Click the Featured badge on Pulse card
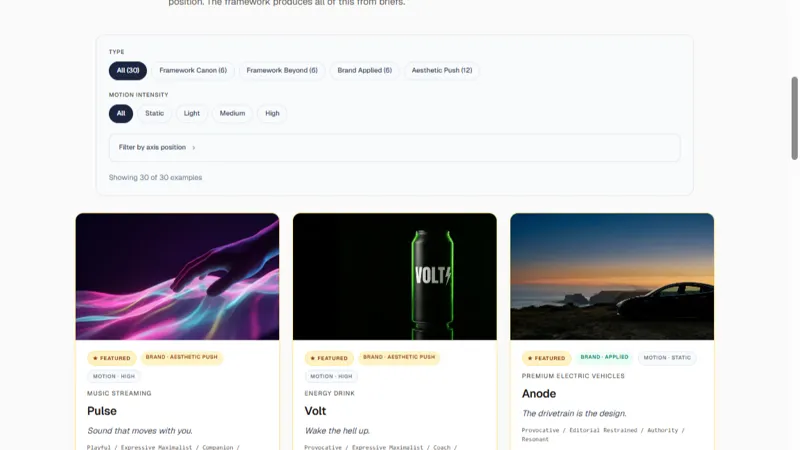 112,358
